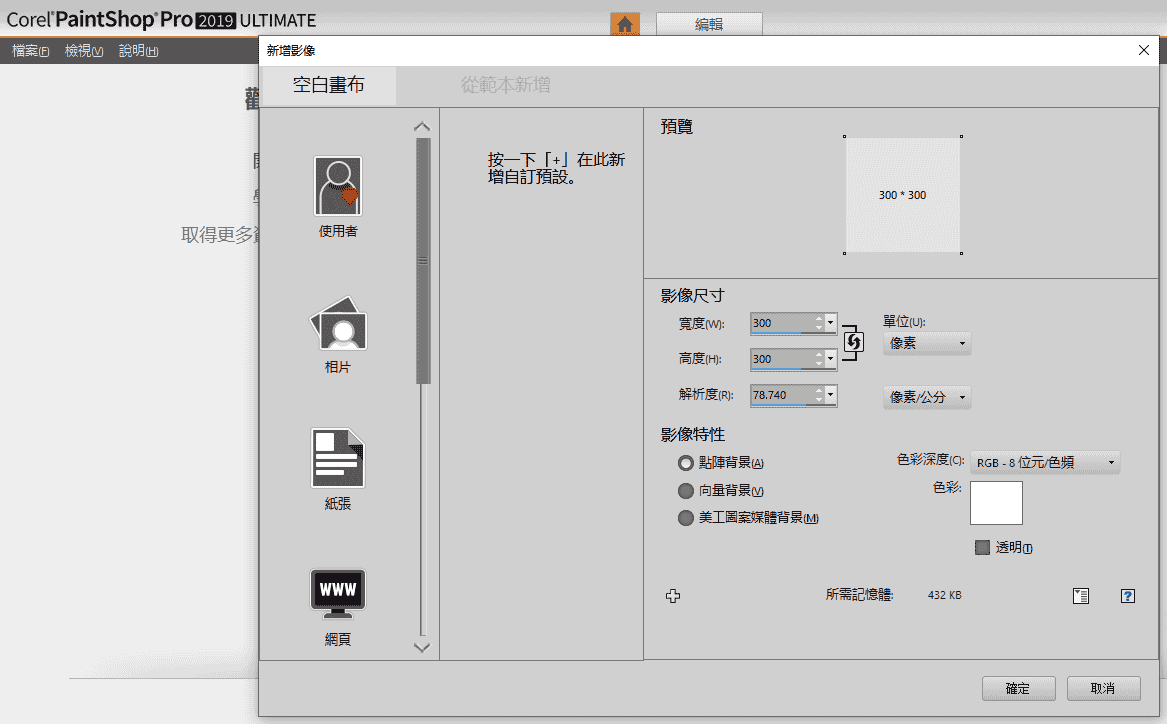Enable the 透明 checkbox

point(982,547)
